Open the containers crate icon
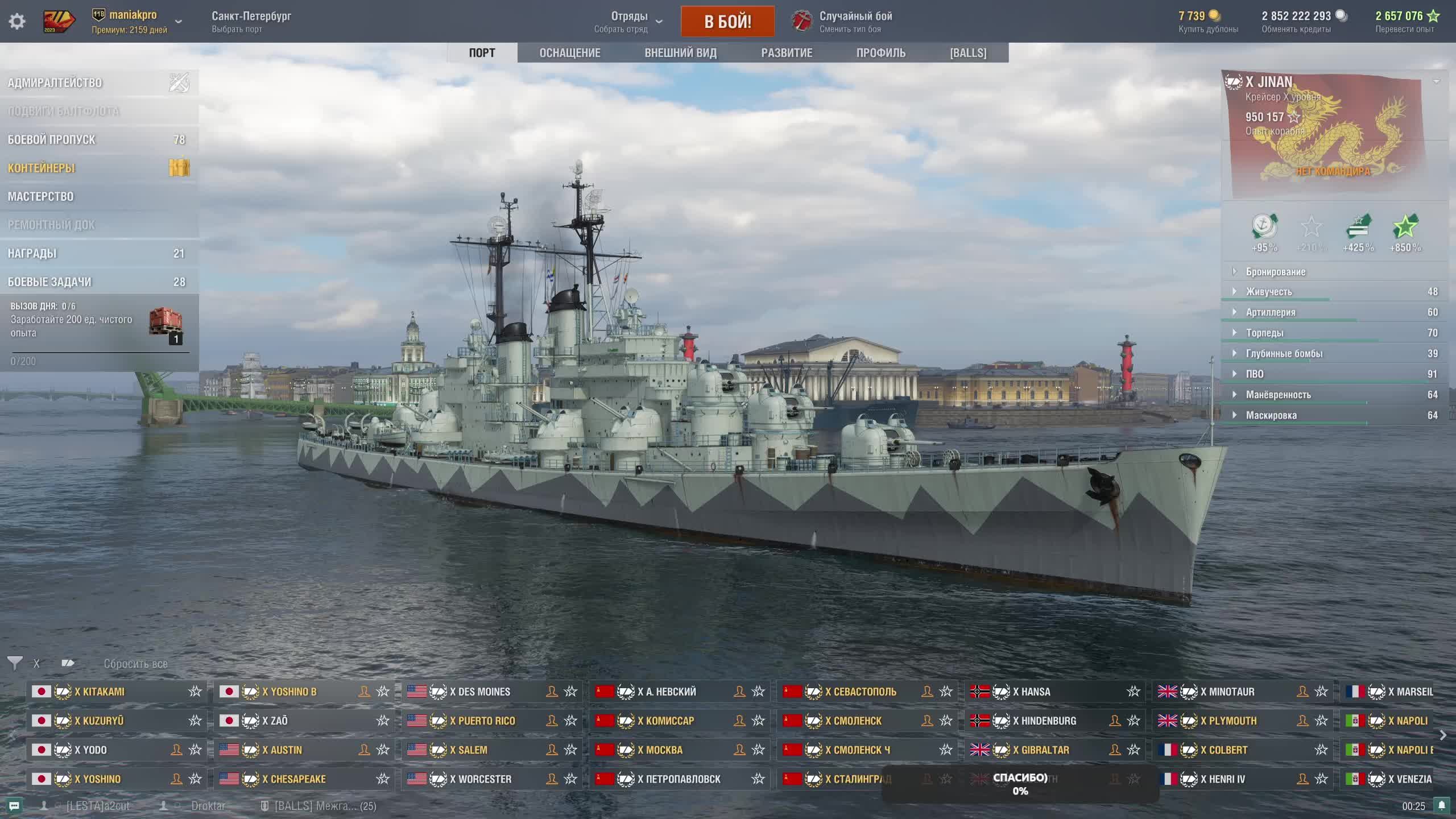The image size is (1456, 819). point(179,168)
